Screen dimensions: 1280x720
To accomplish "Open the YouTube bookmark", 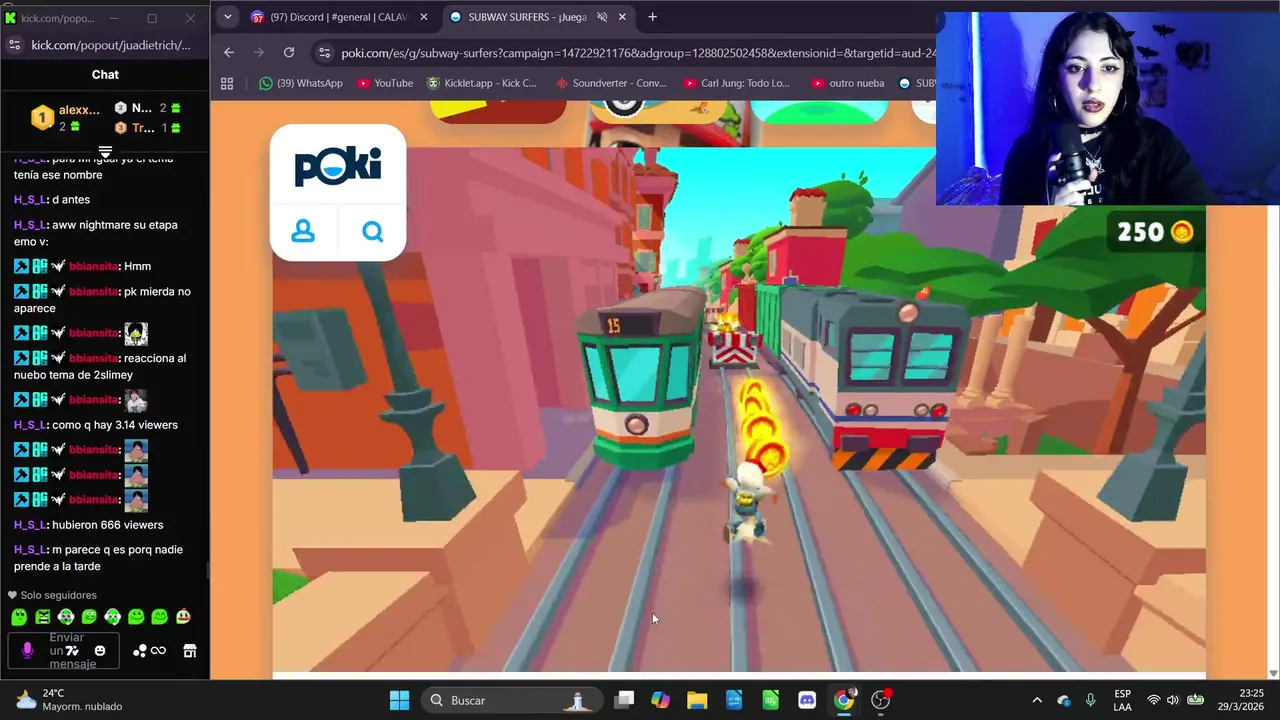I will (385, 83).
